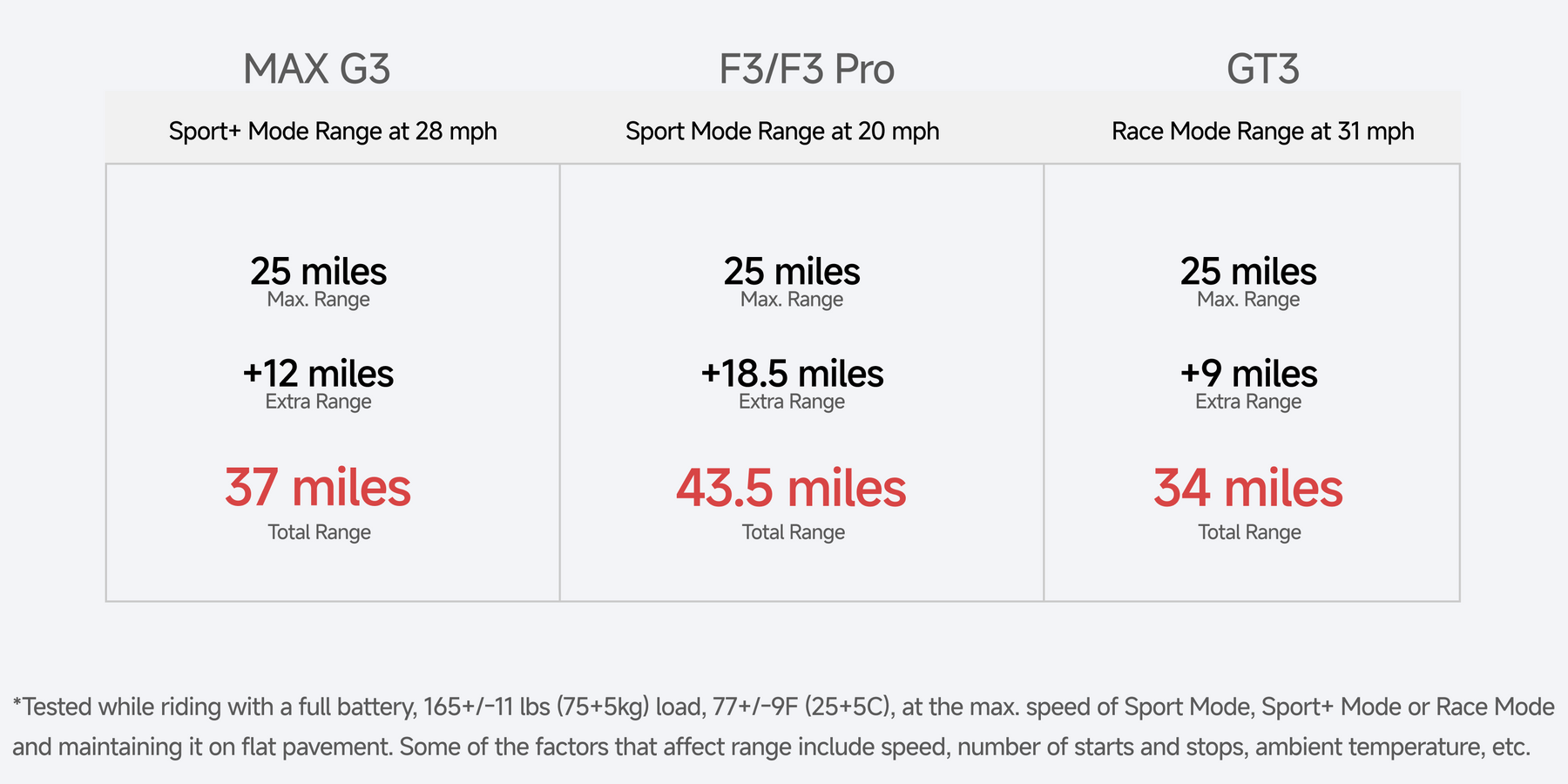Click the red 43.5 miles total range
This screenshot has width=1568, height=784.
click(792, 488)
